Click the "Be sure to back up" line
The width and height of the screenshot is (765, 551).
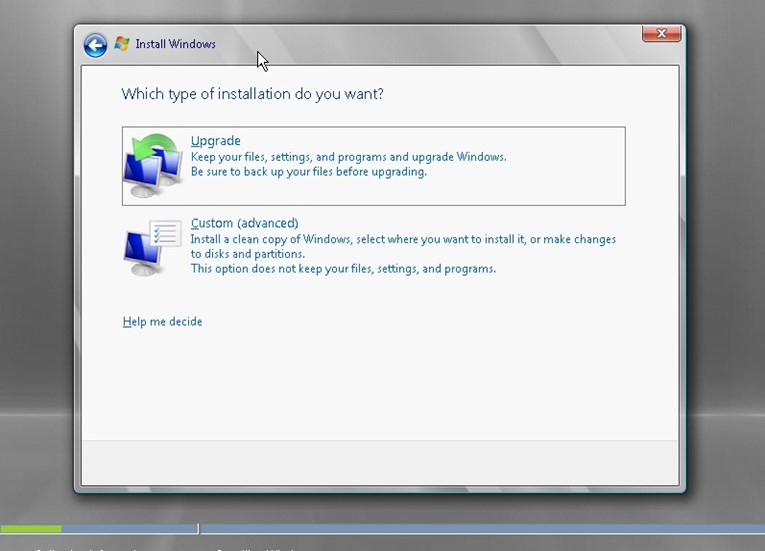pyautogui.click(x=308, y=171)
